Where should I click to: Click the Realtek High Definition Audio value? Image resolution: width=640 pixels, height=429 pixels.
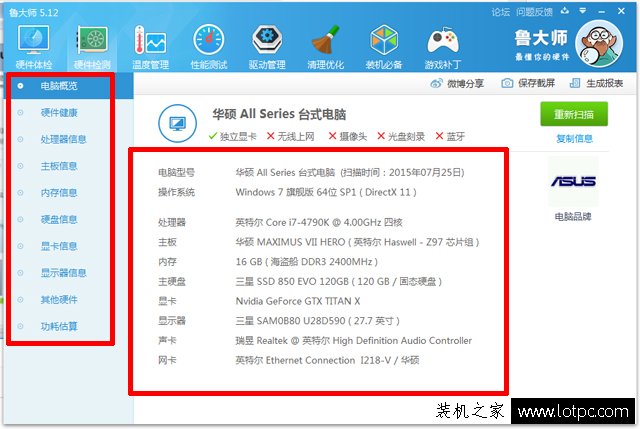pyautogui.click(x=353, y=340)
